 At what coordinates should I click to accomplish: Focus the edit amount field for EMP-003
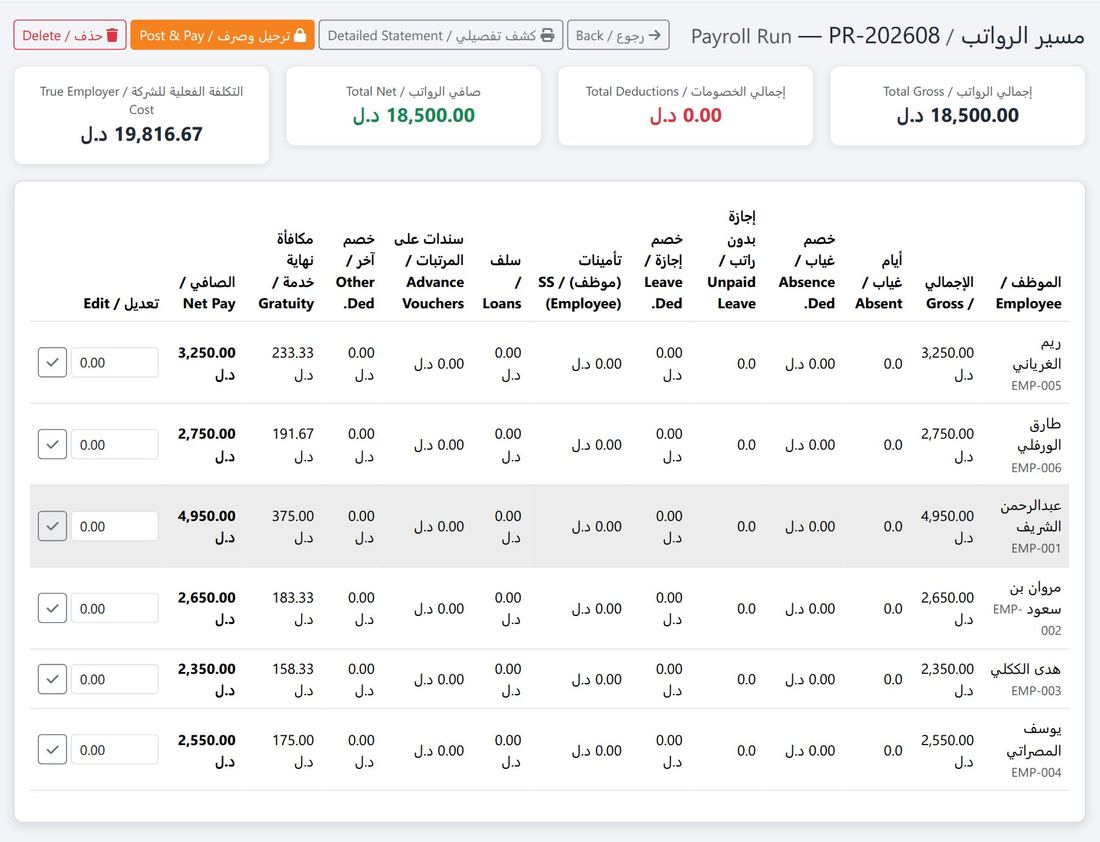pos(114,679)
